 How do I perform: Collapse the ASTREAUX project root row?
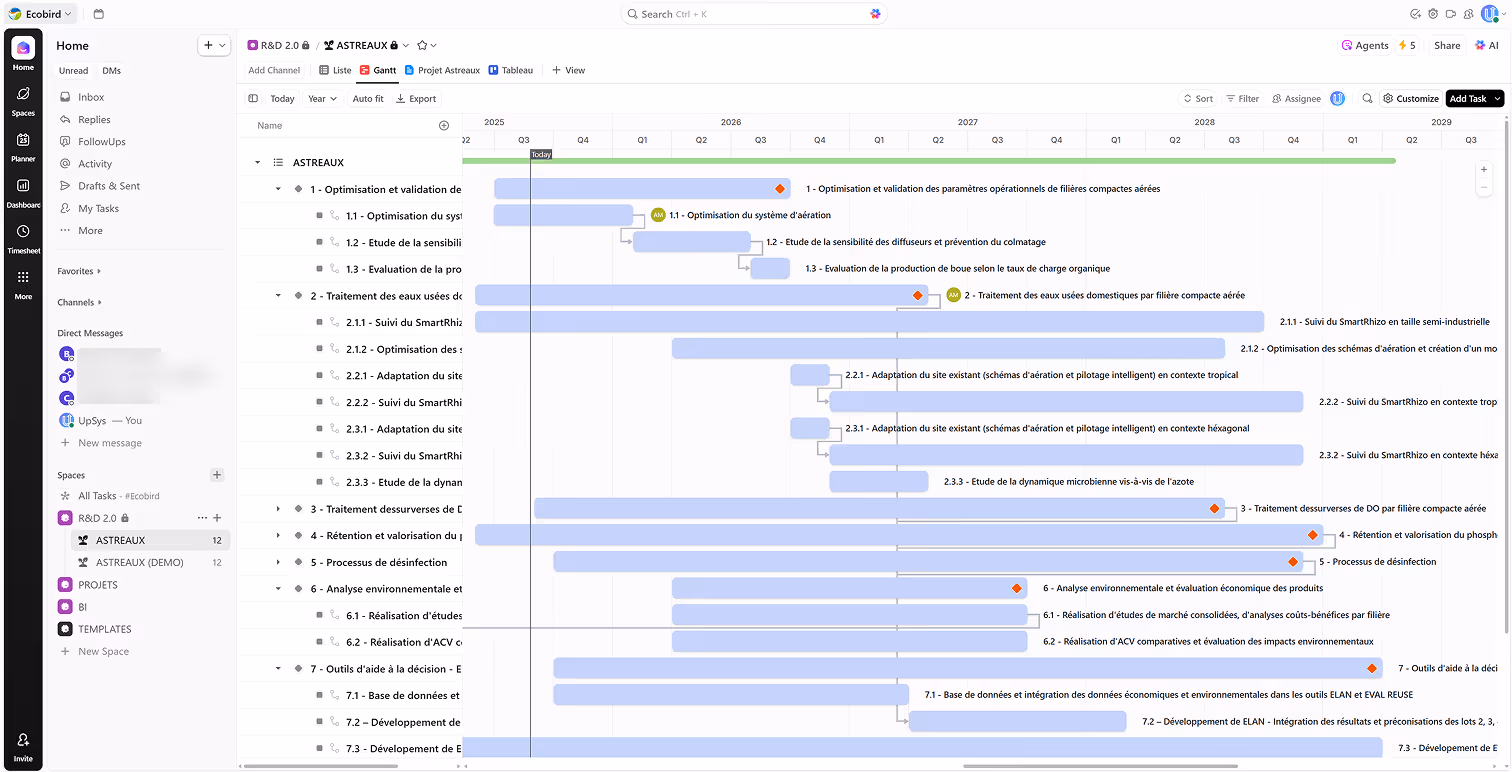[257, 161]
